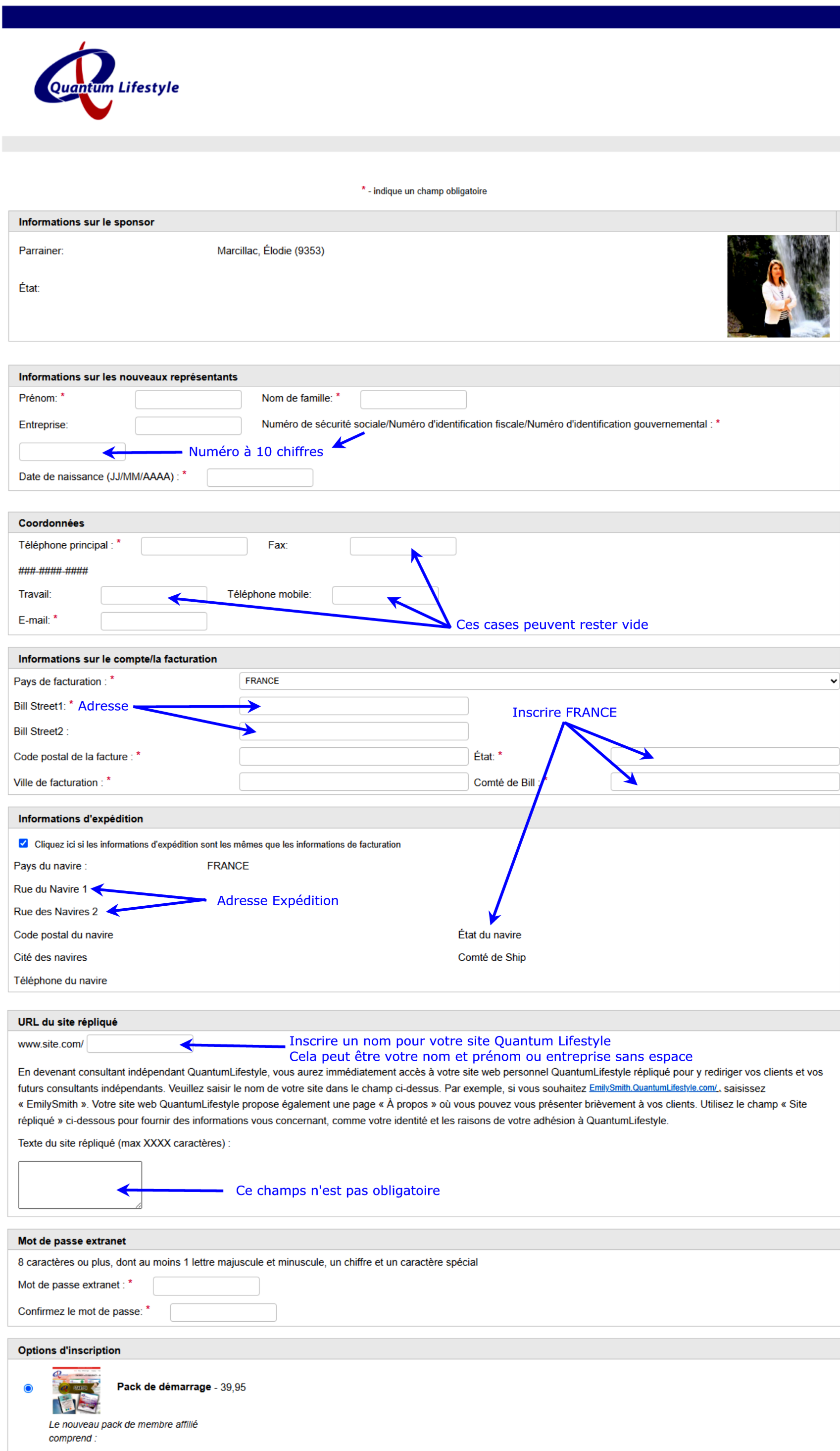Click the 'Pack de démarrage - 39,95' label
Image resolution: width=840 pixels, height=1451 pixels.
pyautogui.click(x=181, y=1387)
